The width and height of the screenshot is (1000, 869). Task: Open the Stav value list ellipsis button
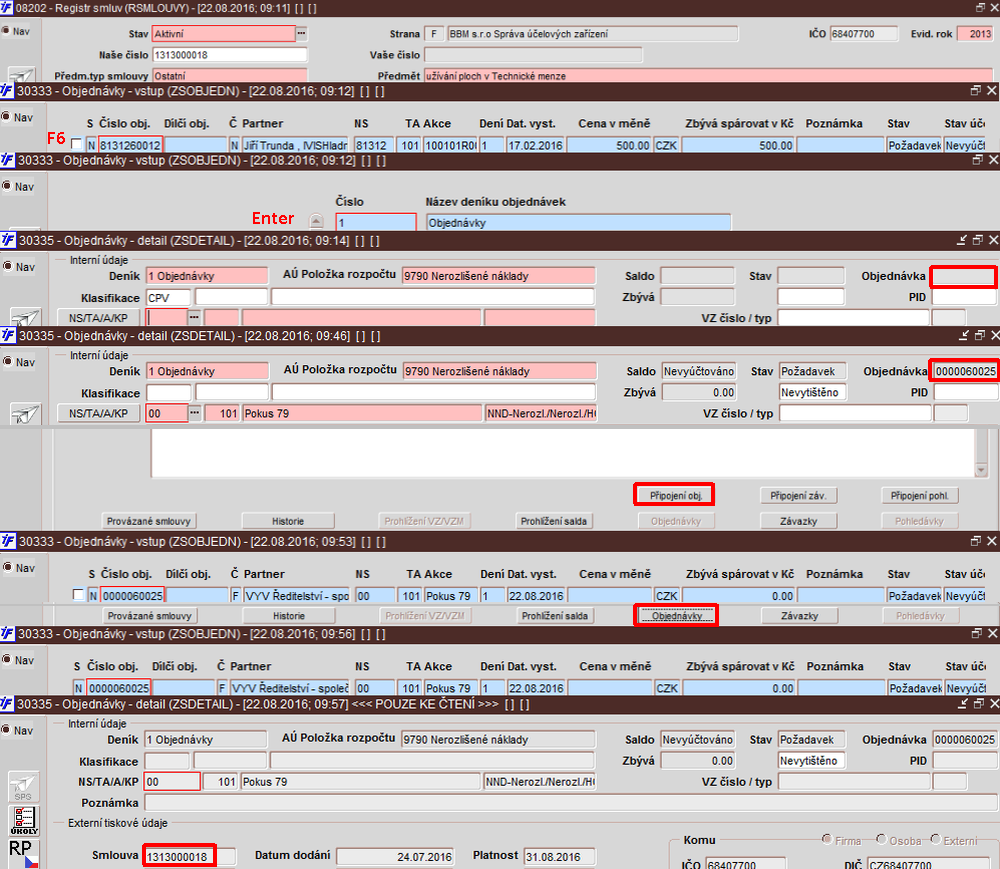coord(302,33)
